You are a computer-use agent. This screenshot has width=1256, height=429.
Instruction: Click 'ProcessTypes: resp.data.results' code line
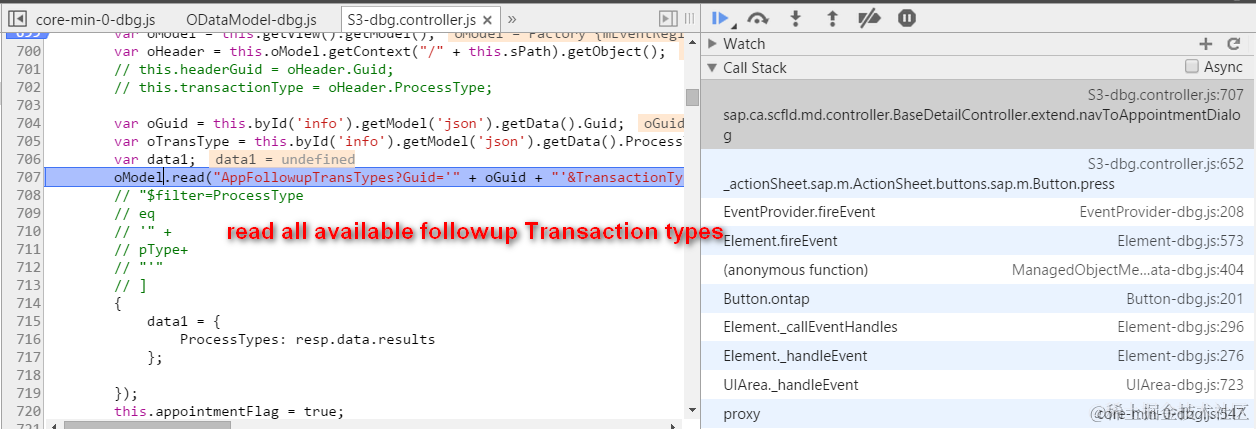pos(308,339)
